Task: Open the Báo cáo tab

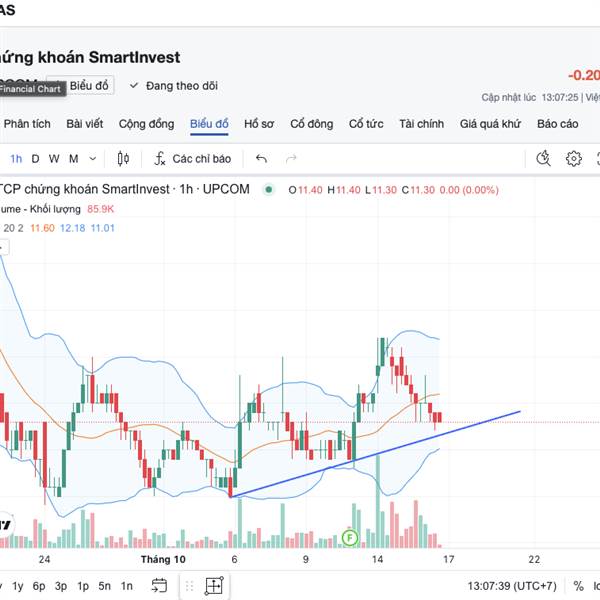Action: 557,124
